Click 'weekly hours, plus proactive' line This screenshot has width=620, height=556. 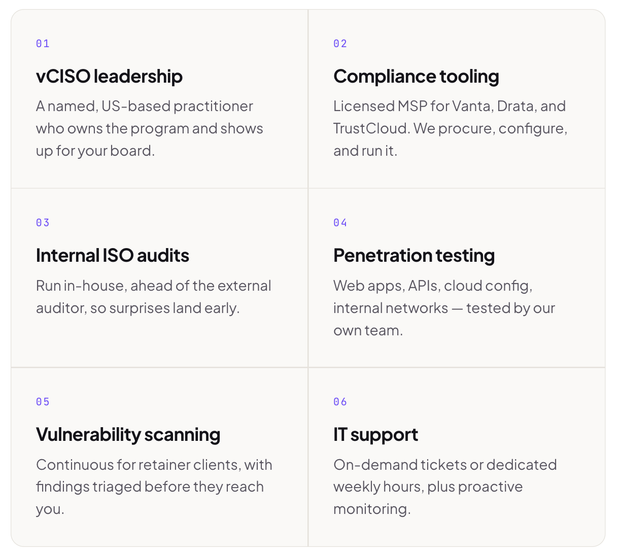coord(428,487)
